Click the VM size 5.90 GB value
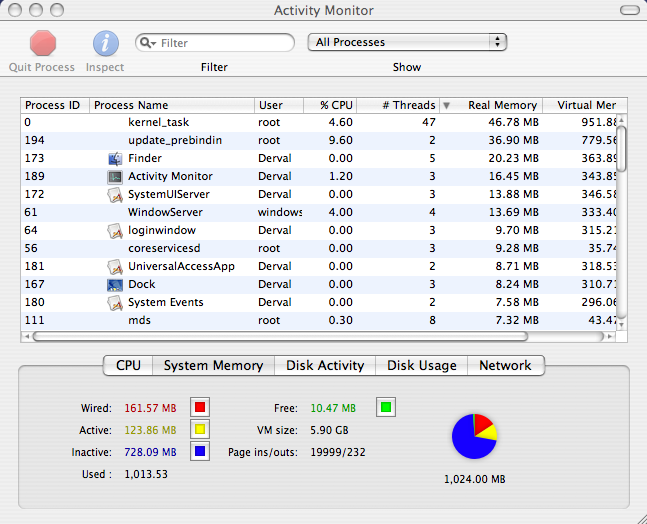The width and height of the screenshot is (647, 524). (329, 430)
